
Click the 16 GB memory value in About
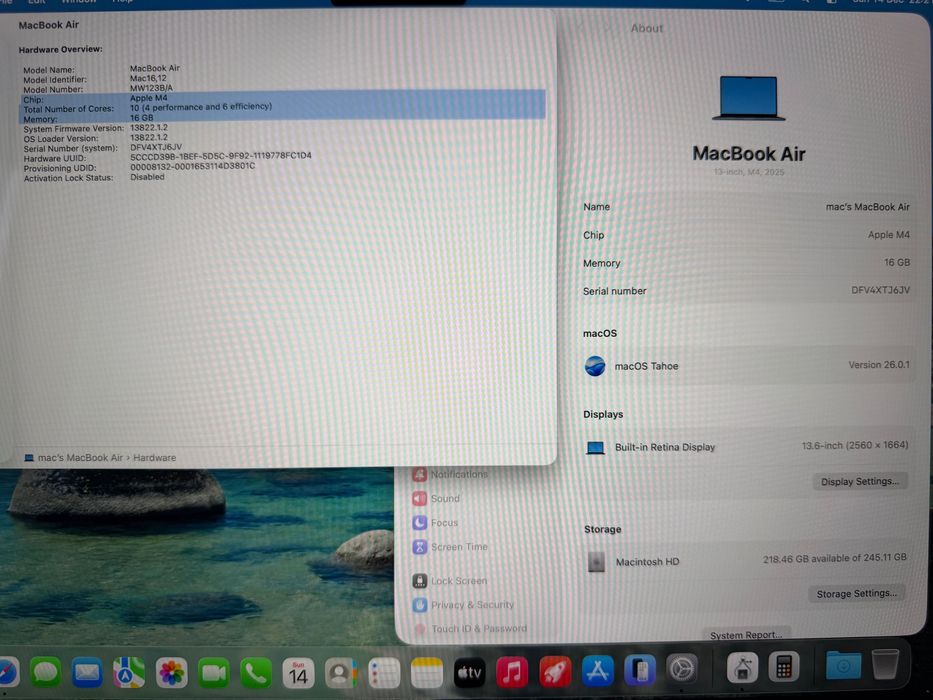tap(897, 262)
